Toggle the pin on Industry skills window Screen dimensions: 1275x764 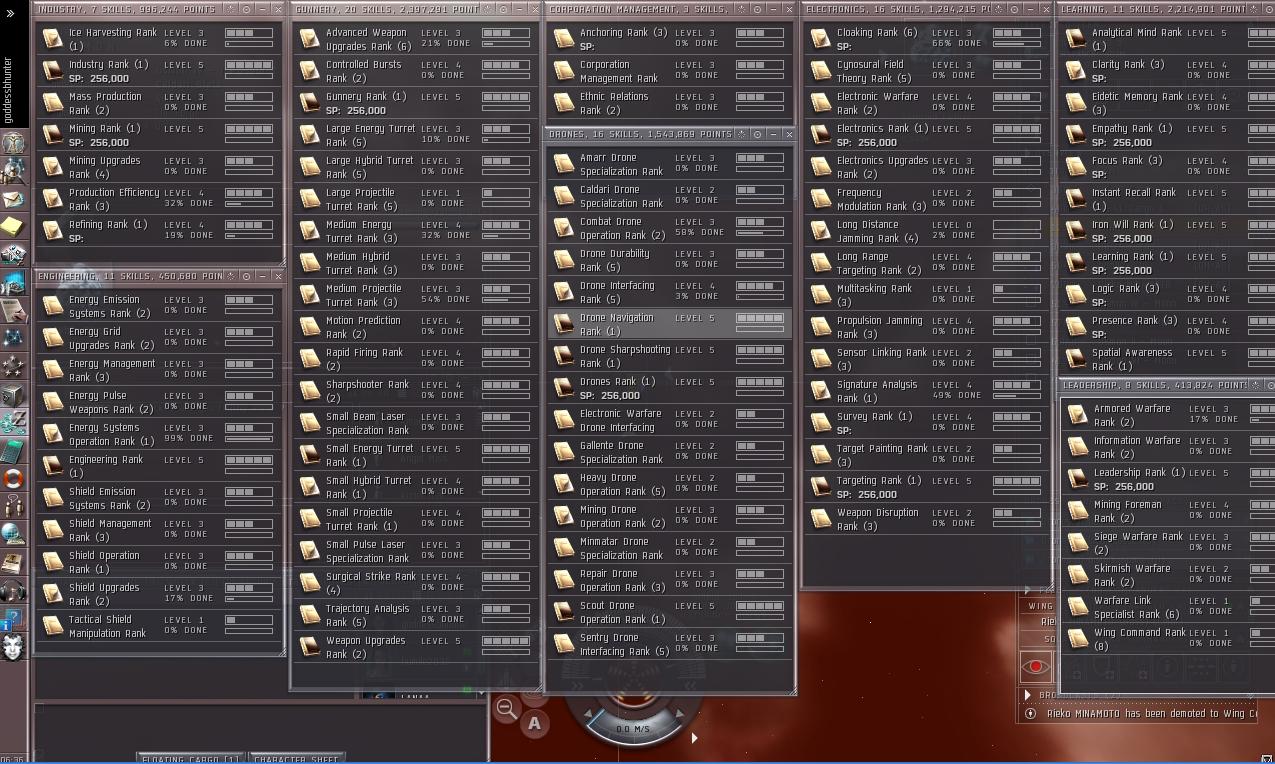pos(230,9)
